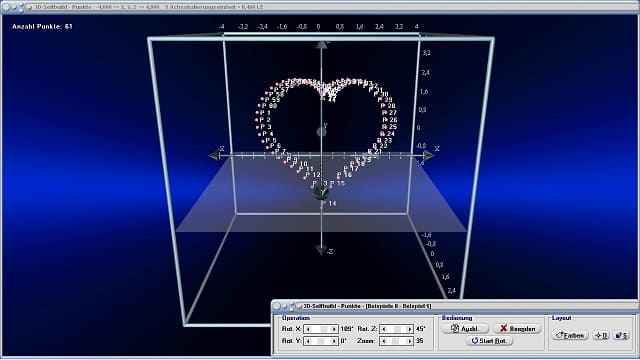Click the Rot. X value 109°

(347, 329)
